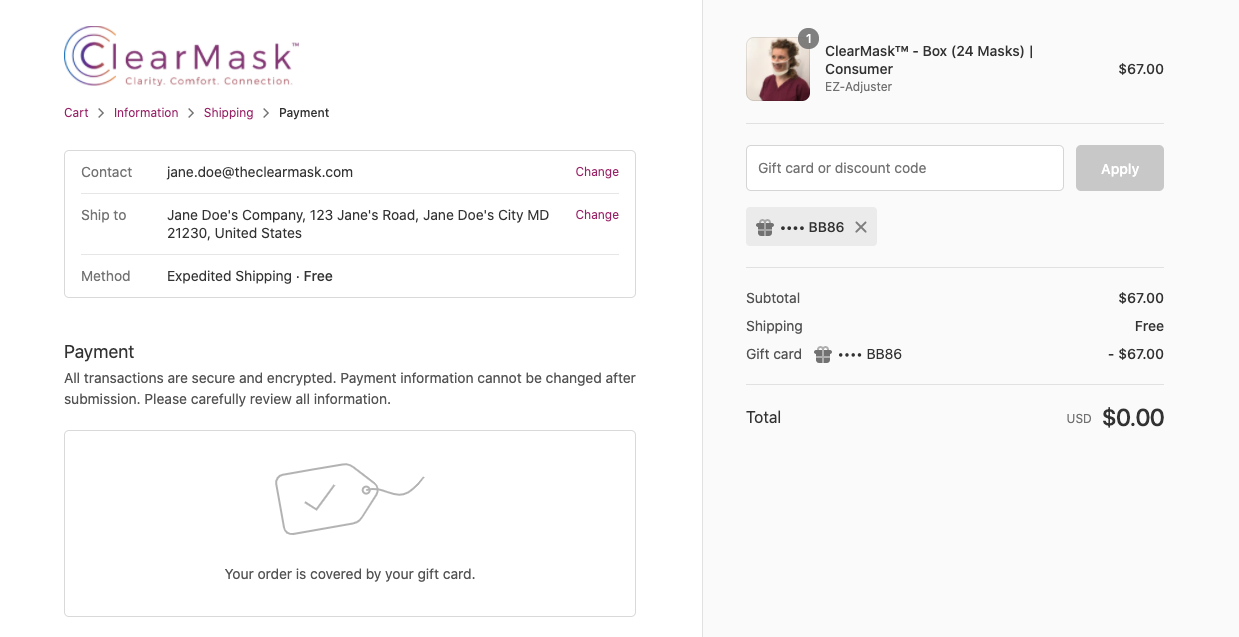Click the chevron after Cart breadcrumb
This screenshot has height=637, width=1239.
101,113
